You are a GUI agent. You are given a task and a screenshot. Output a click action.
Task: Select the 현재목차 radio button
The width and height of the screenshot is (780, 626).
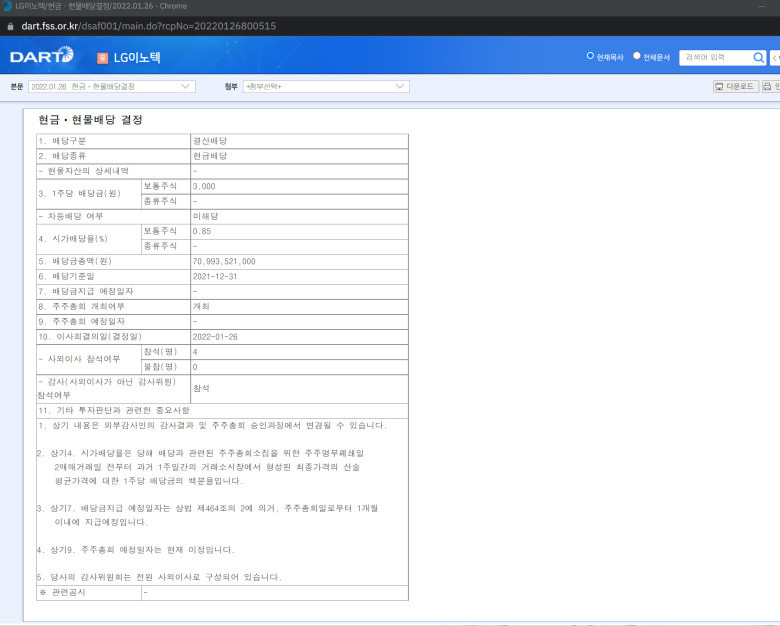[590, 56]
